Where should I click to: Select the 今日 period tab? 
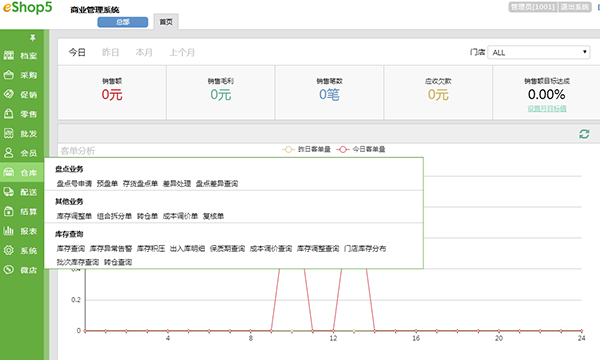coord(77,52)
